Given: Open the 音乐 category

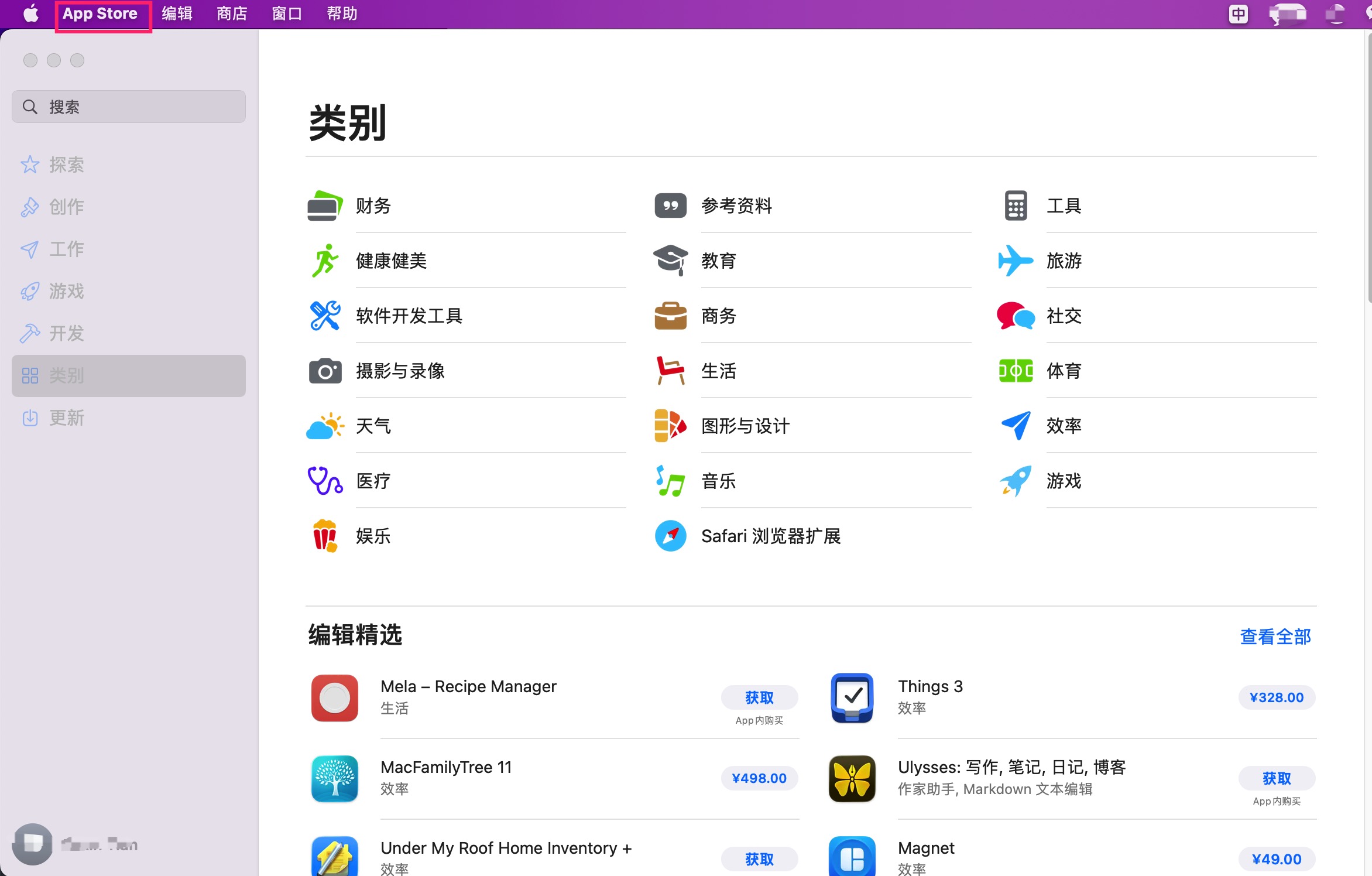Looking at the screenshot, I should pyautogui.click(x=718, y=481).
